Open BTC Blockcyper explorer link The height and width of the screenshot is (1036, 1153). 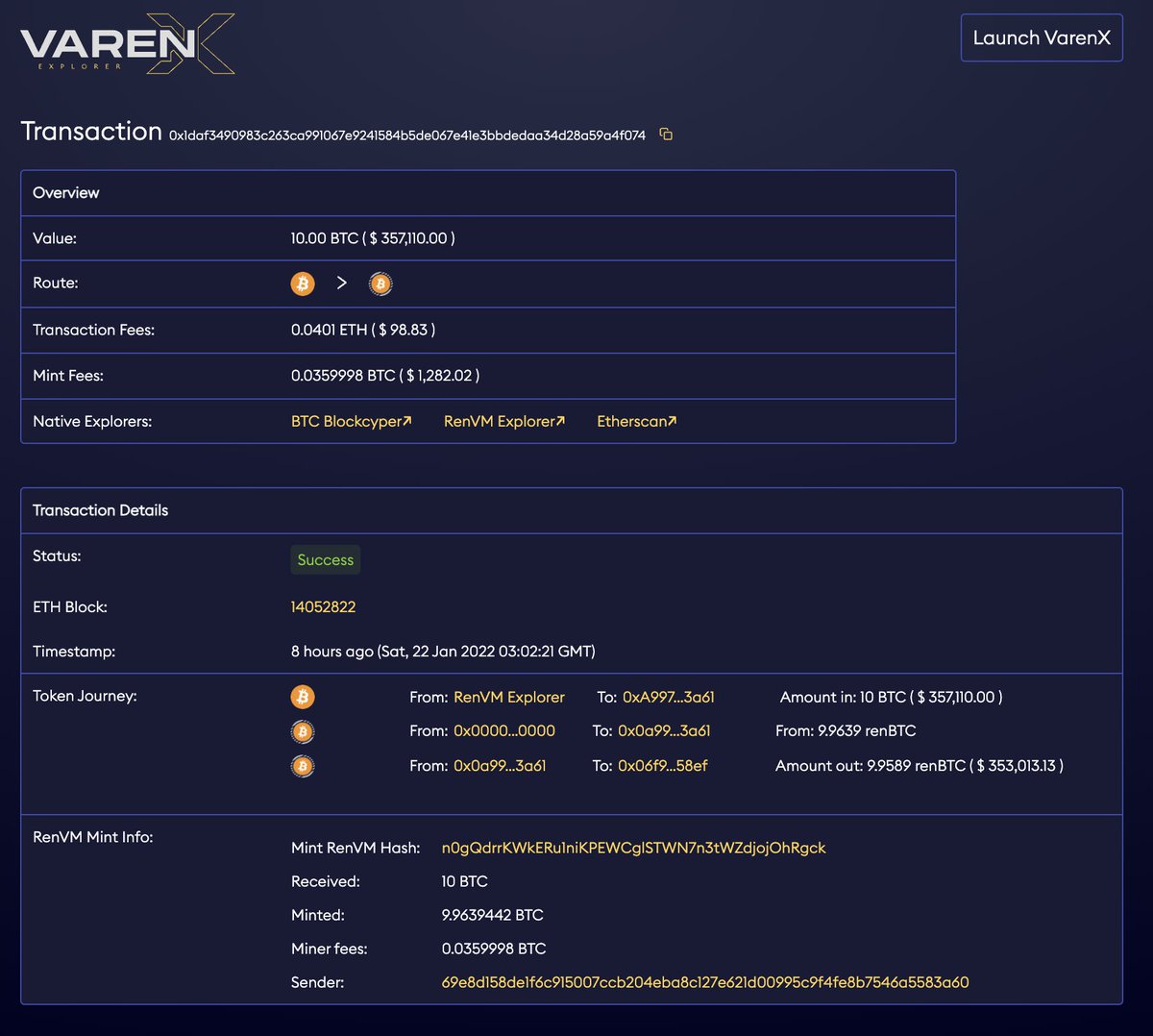352,421
